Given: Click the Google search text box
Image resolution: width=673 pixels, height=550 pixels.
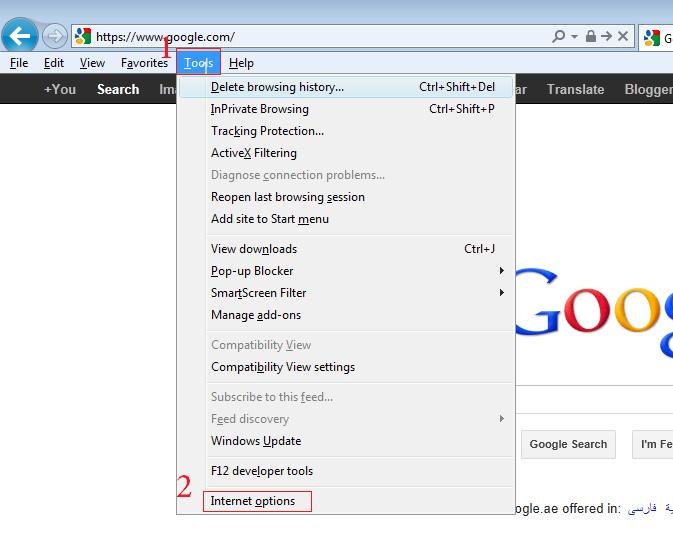Looking at the screenshot, I should (594, 399).
